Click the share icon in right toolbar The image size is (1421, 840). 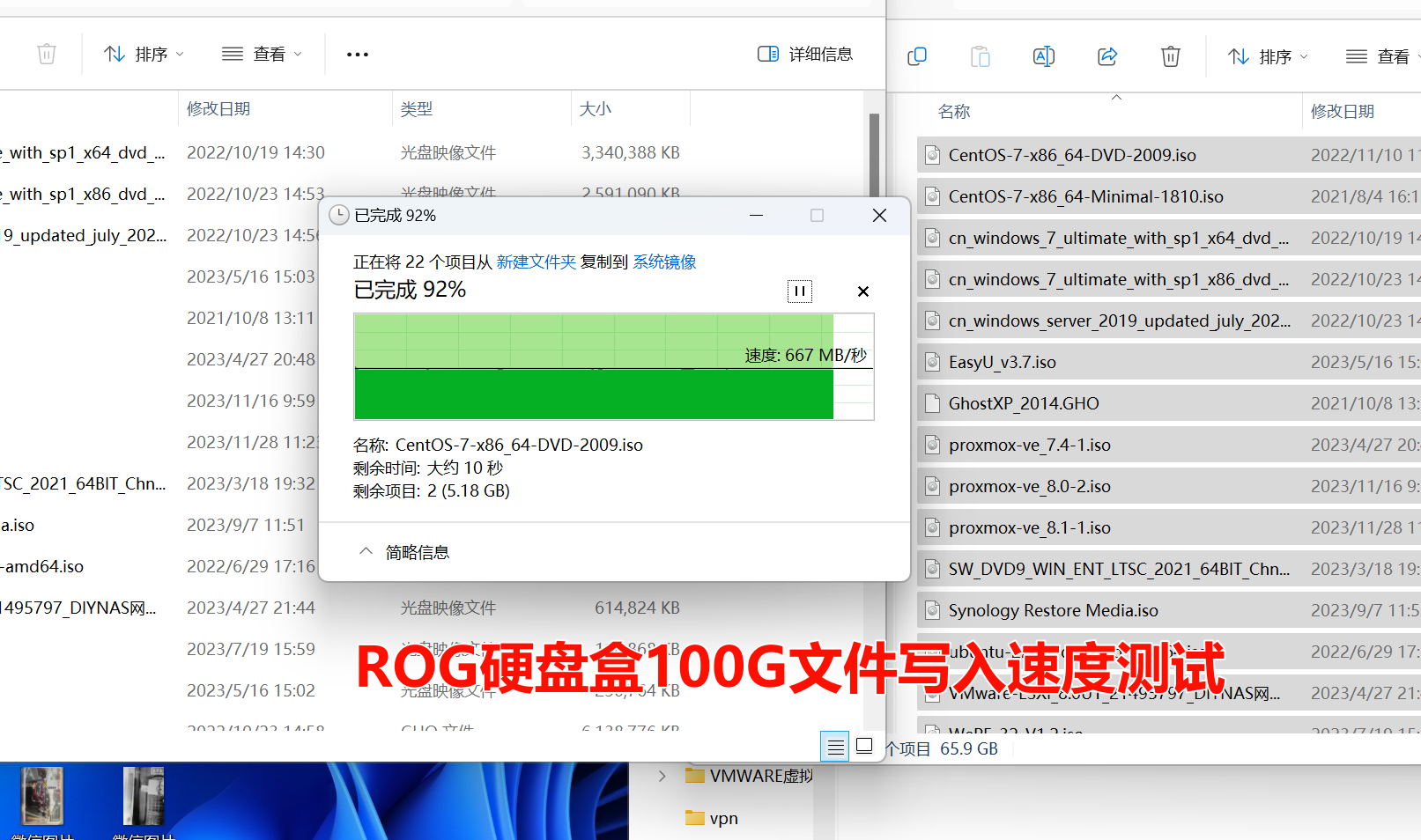1107,56
